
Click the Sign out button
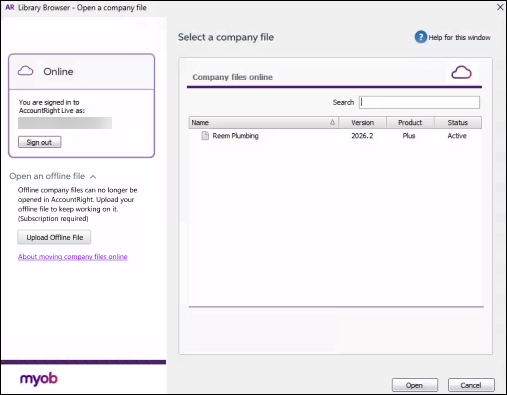pyautogui.click(x=39, y=142)
